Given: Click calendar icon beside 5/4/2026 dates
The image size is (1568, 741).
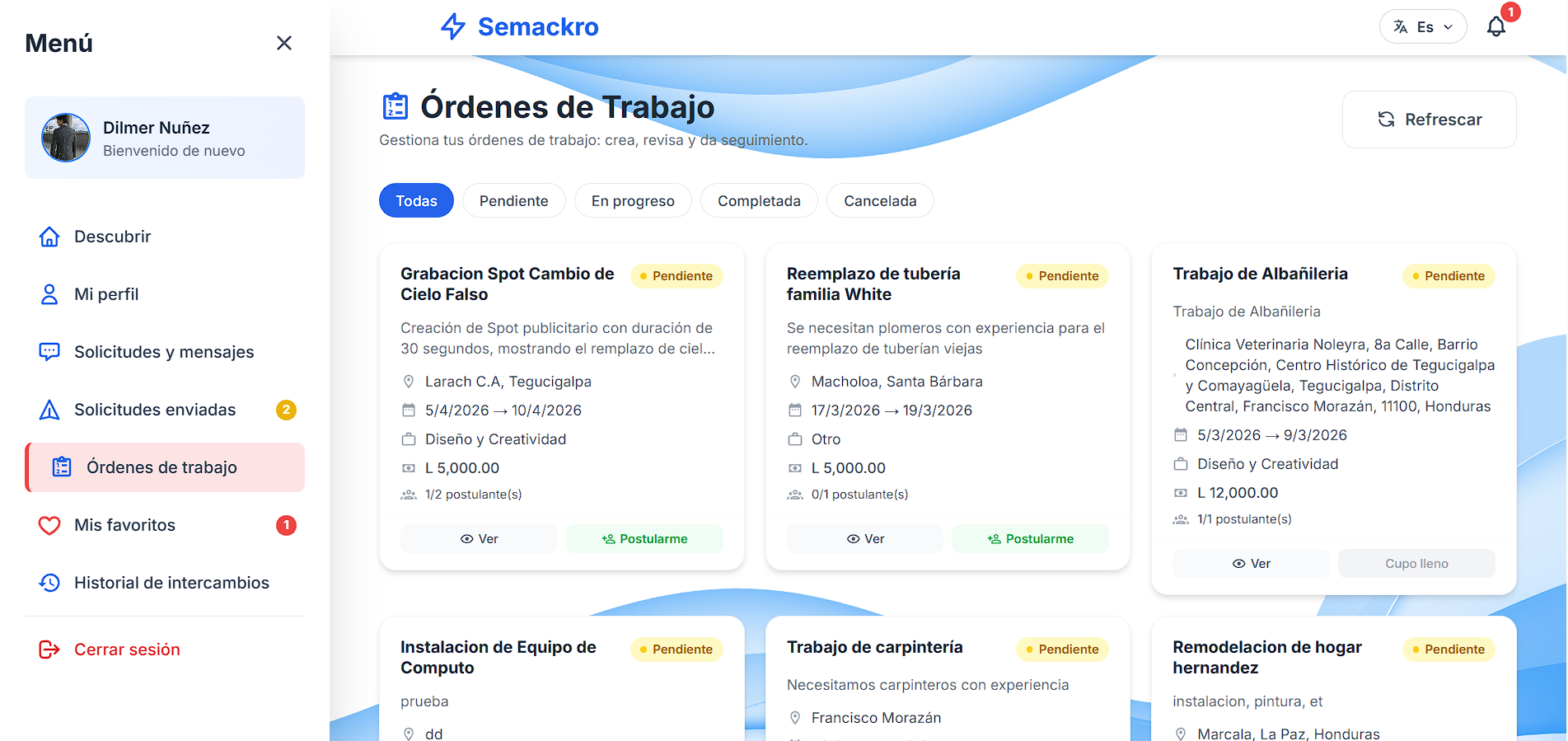Looking at the screenshot, I should 409,410.
